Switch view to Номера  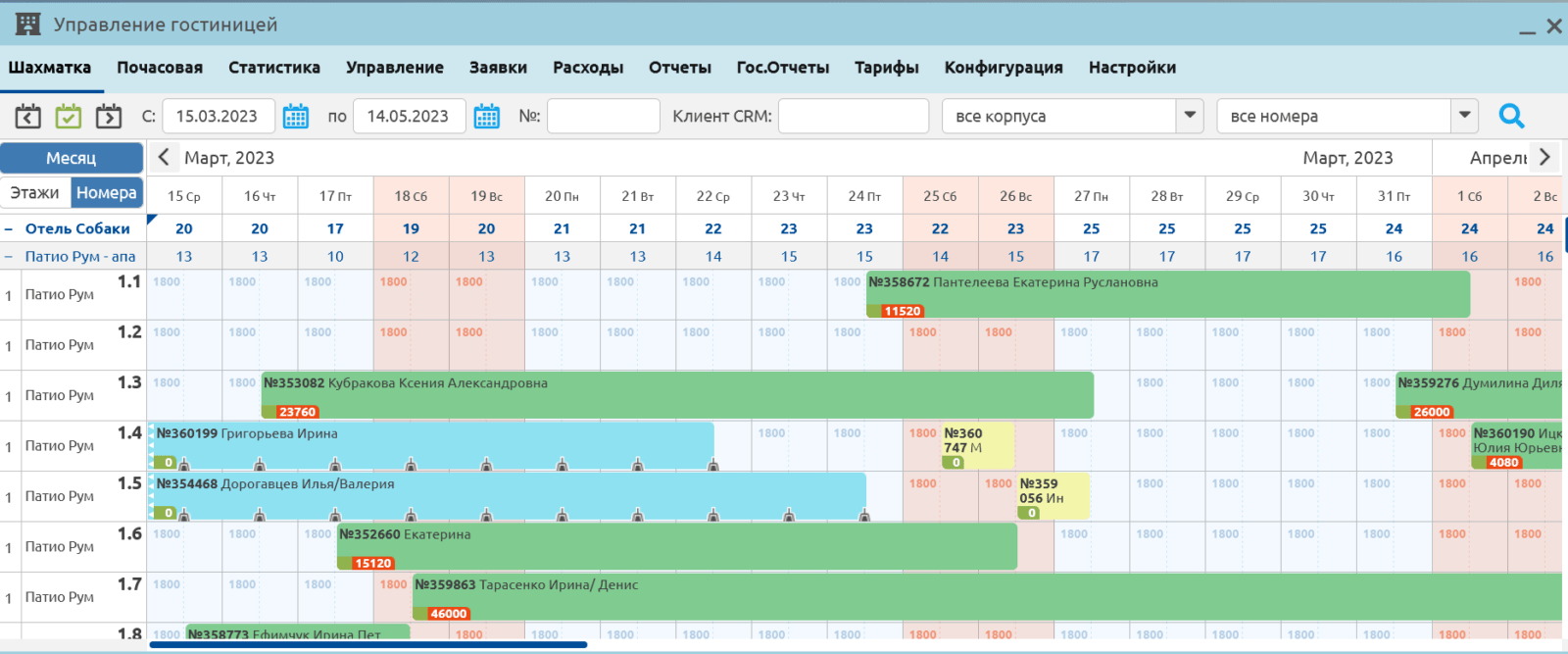[x=107, y=193]
